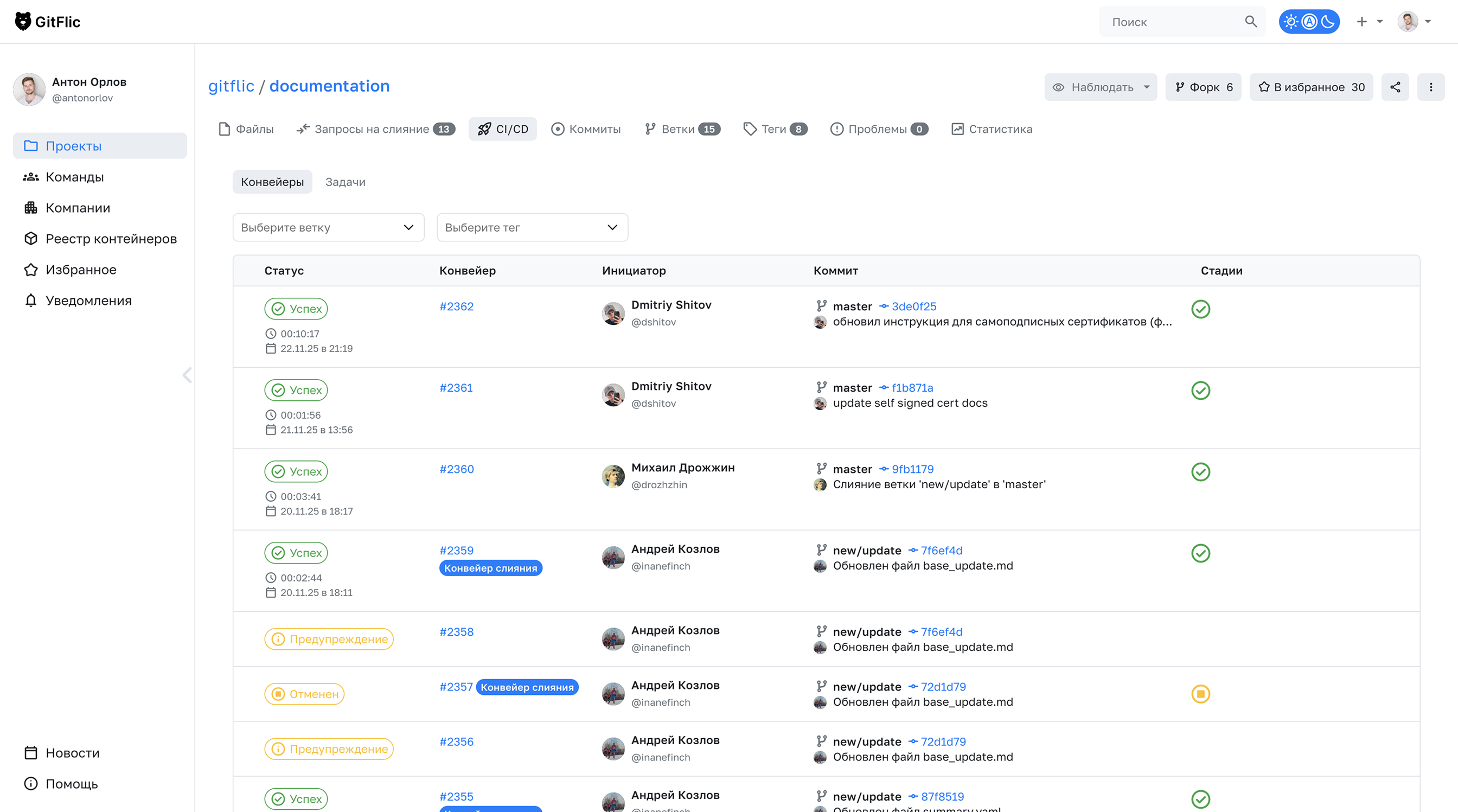1458x812 pixels.
Task: Switch to the Файлы tab
Action: click(x=246, y=129)
